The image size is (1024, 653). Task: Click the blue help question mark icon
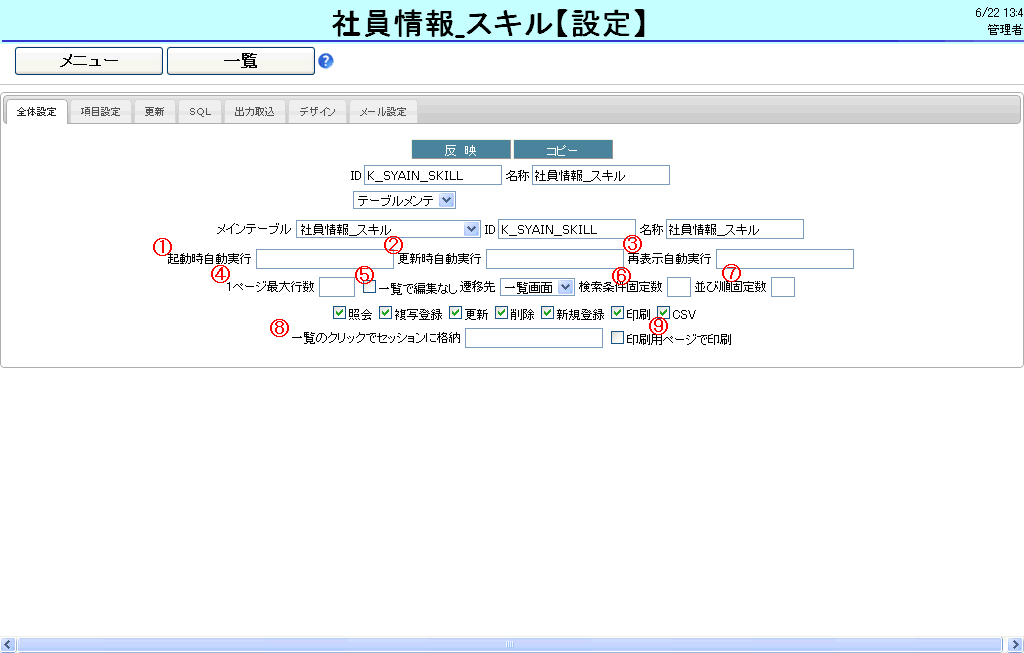pos(325,61)
